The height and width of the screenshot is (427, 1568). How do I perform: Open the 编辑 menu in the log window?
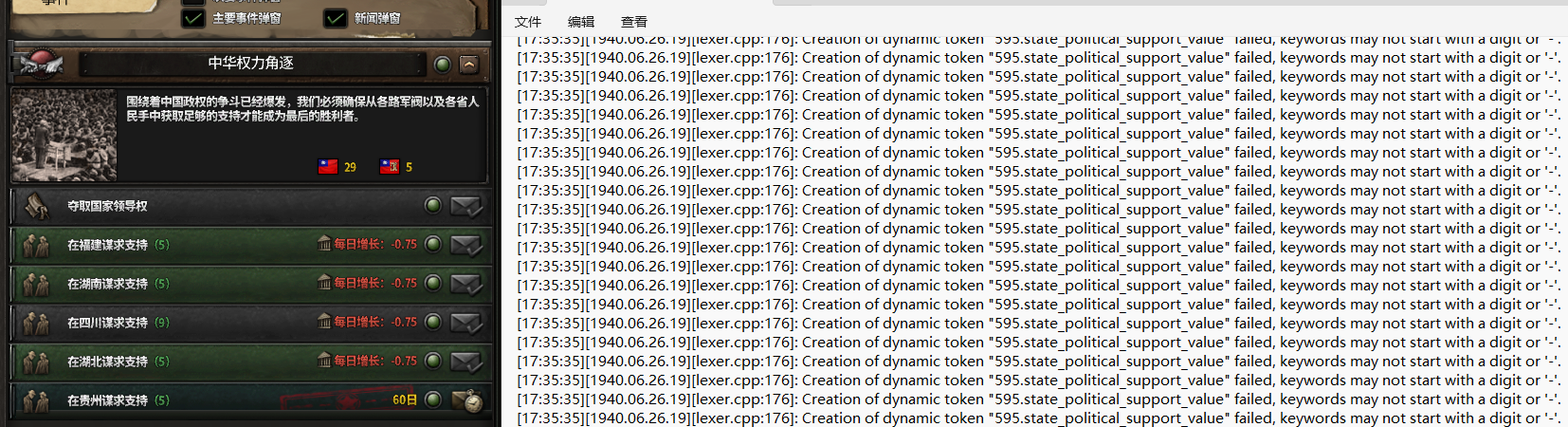[581, 21]
